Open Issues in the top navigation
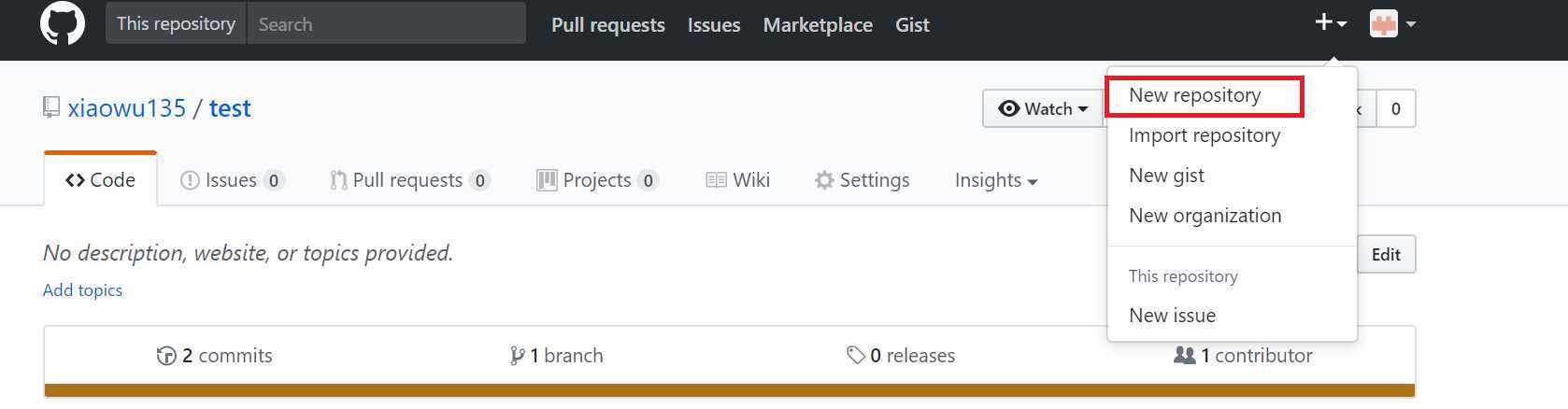Viewport: 1568px width, 409px height. pos(714,25)
